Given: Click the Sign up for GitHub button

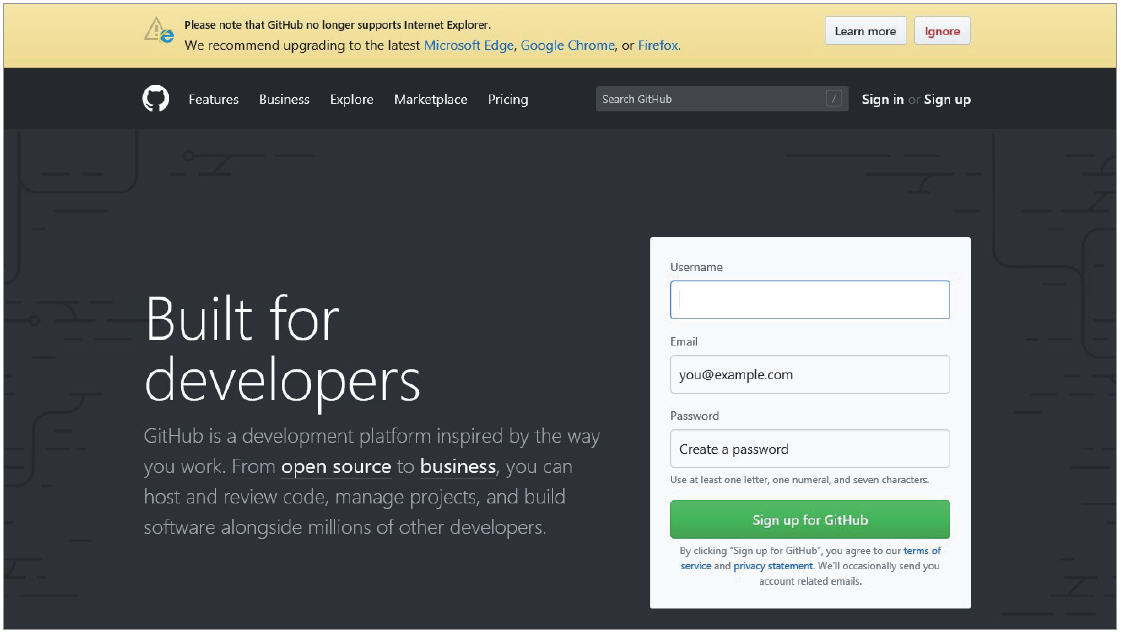Looking at the screenshot, I should coord(810,520).
